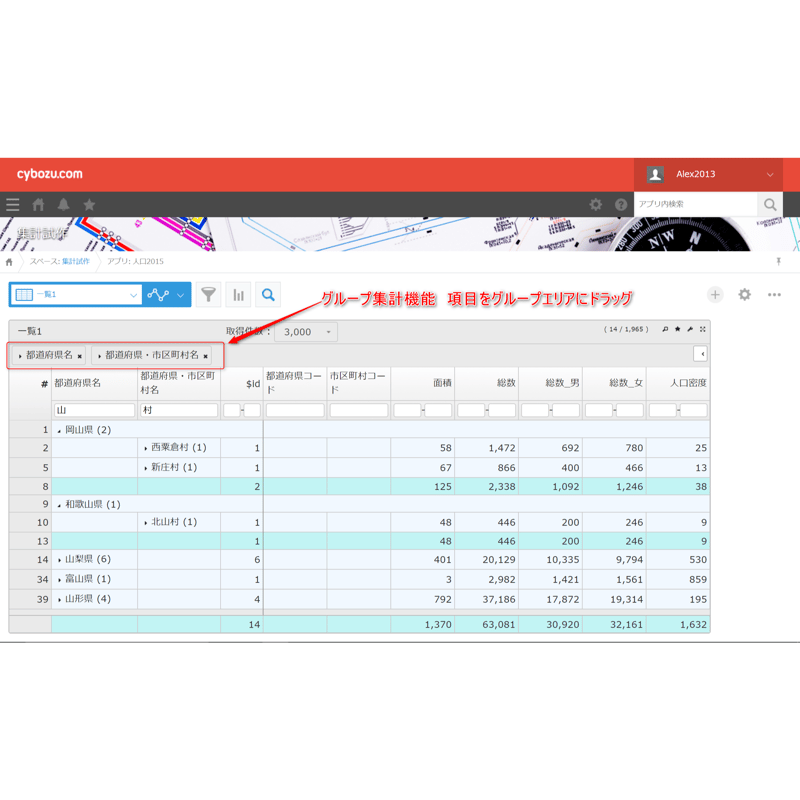Image resolution: width=800 pixels, height=800 pixels.
Task: Open favorites star in header bar
Action: click(89, 205)
